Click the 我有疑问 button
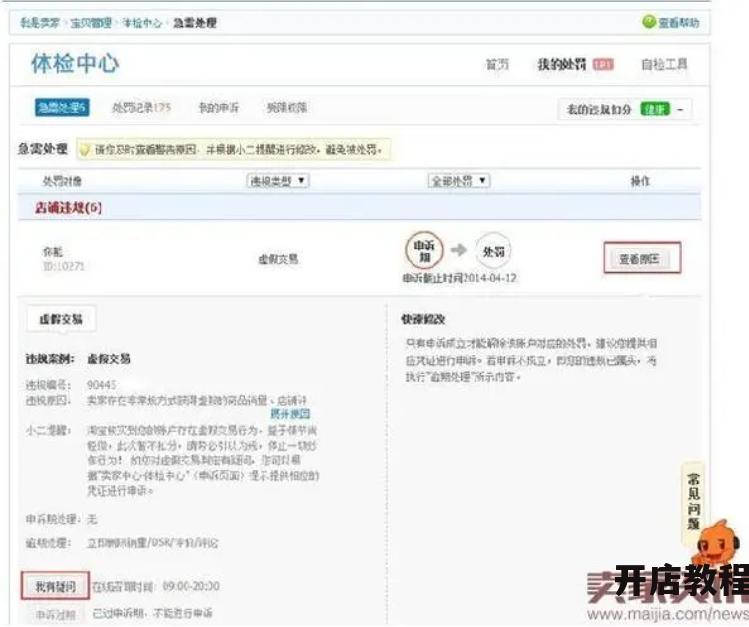Screen dimensions: 749x627 (55, 586)
